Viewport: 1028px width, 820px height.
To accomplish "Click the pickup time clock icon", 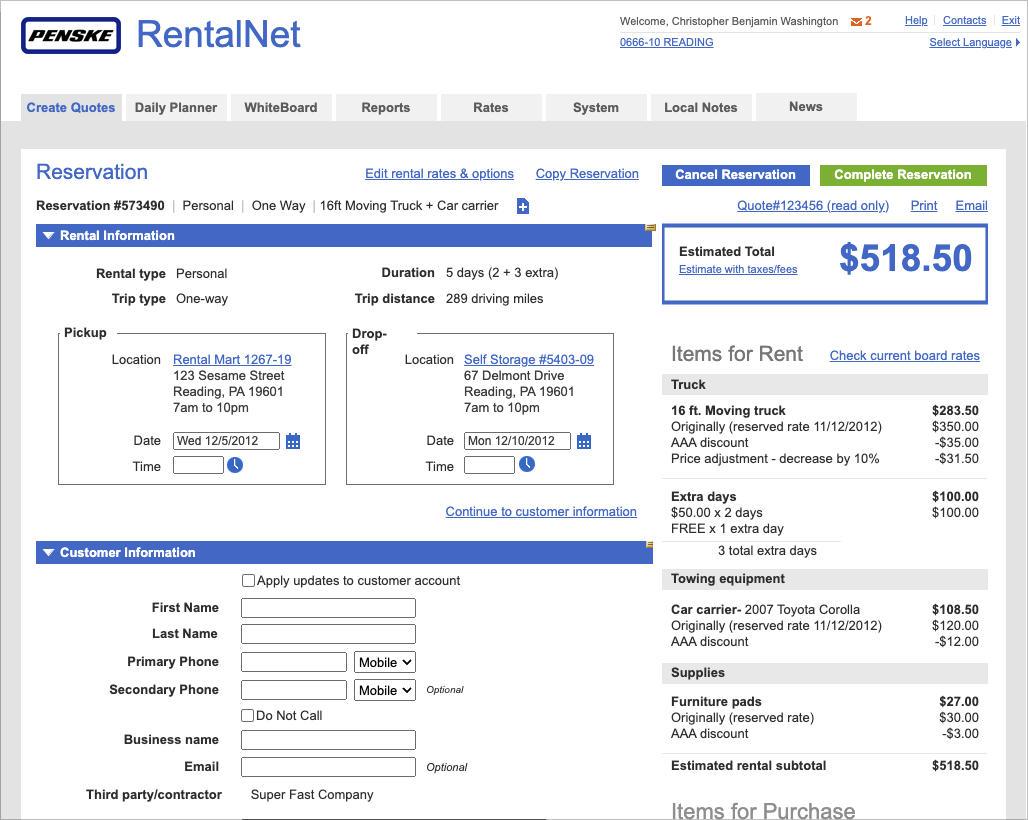I will (x=235, y=465).
